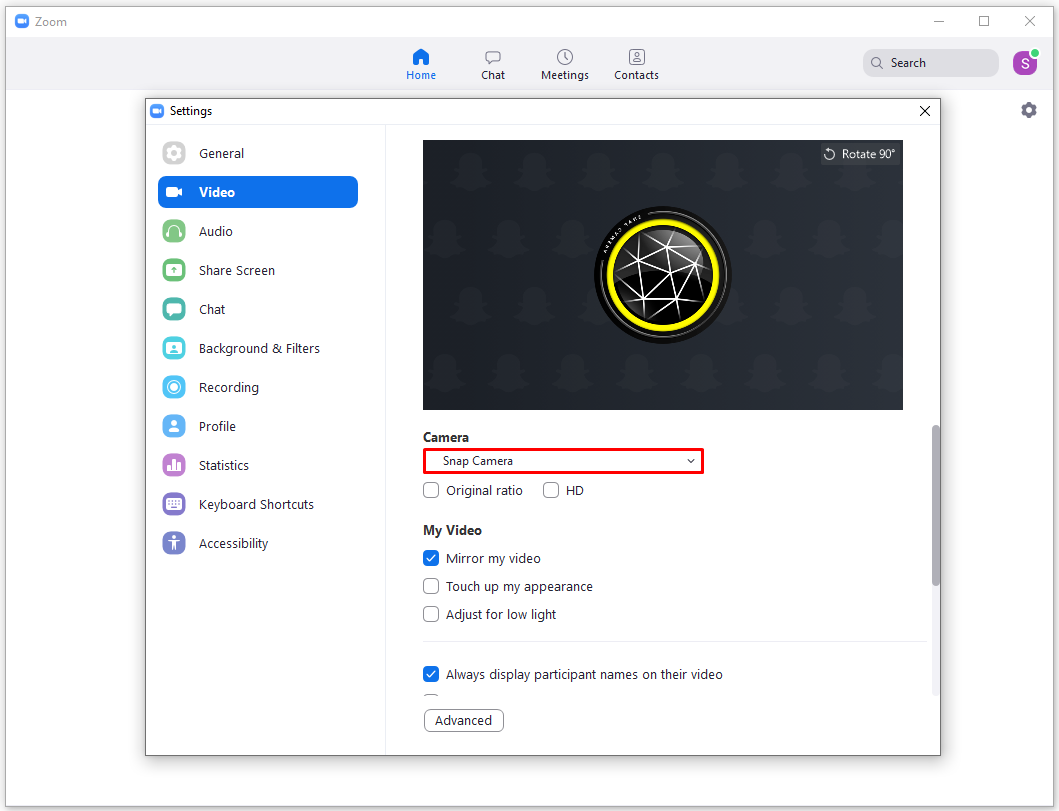Select Share Screen settings label

pyautogui.click(x=237, y=271)
